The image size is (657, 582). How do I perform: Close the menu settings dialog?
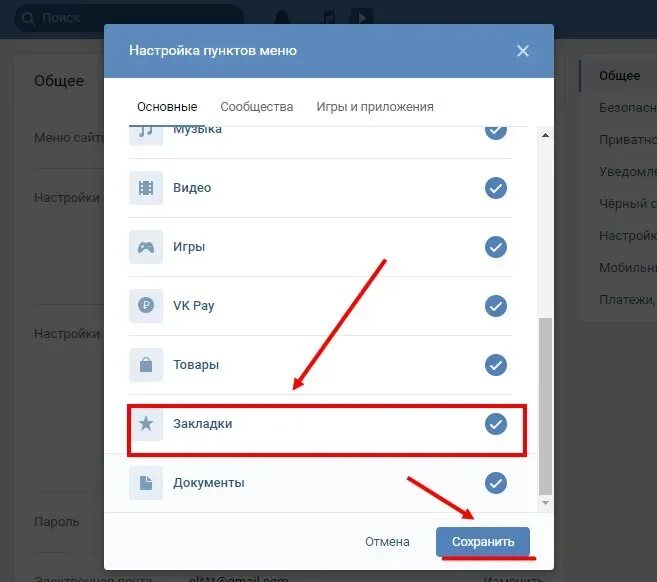522,51
